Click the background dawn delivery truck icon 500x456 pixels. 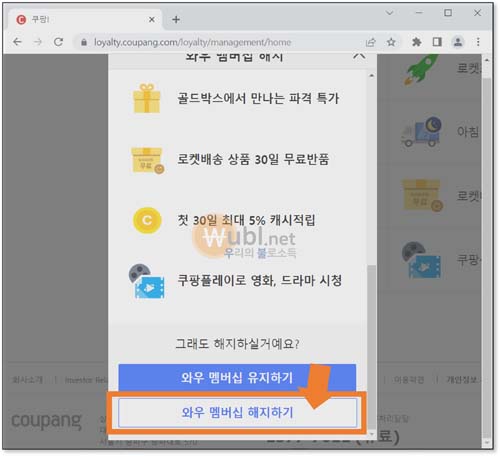[x=421, y=132]
